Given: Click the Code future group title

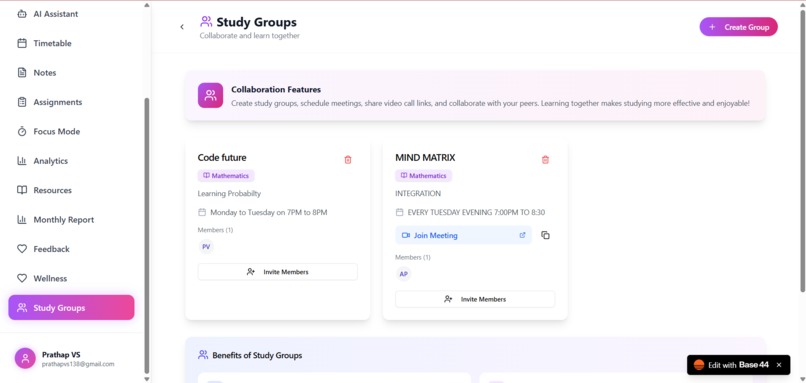Looking at the screenshot, I should [222, 158].
